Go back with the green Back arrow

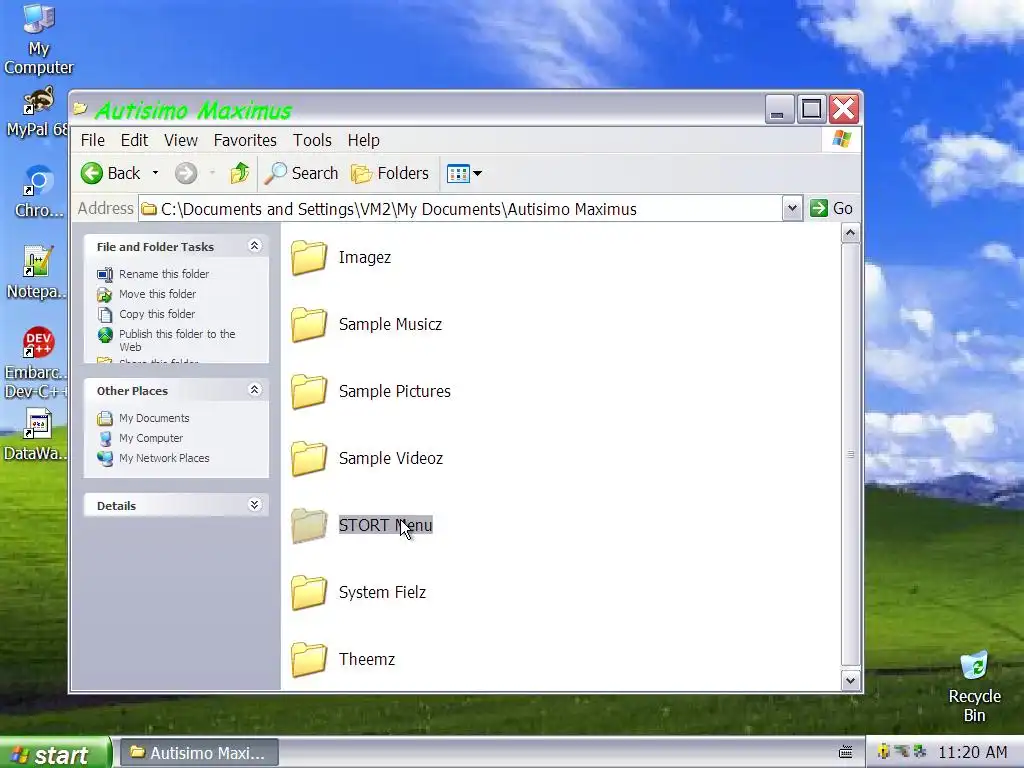pyautogui.click(x=110, y=173)
